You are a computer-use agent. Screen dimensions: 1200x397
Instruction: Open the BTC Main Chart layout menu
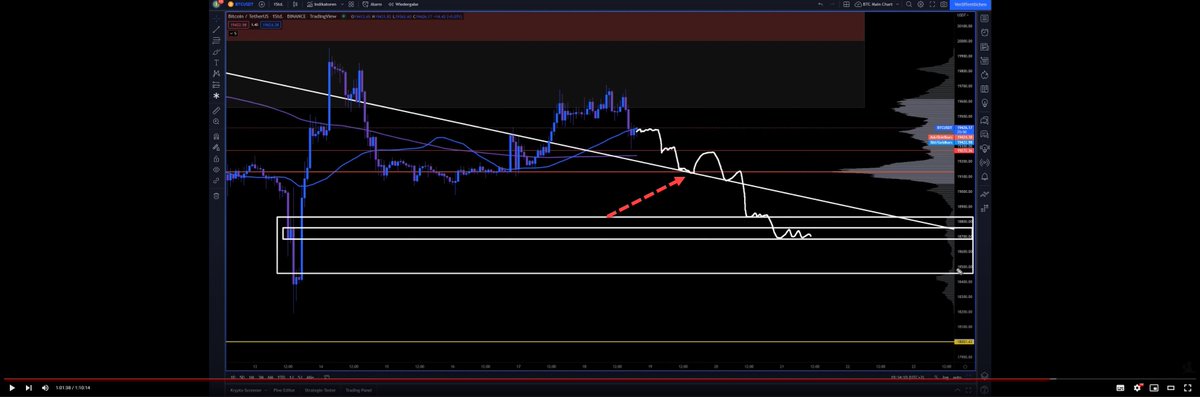(877, 4)
